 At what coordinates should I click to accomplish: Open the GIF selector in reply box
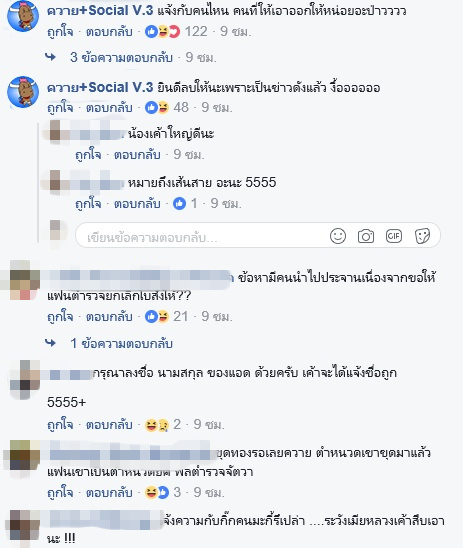[x=394, y=236]
